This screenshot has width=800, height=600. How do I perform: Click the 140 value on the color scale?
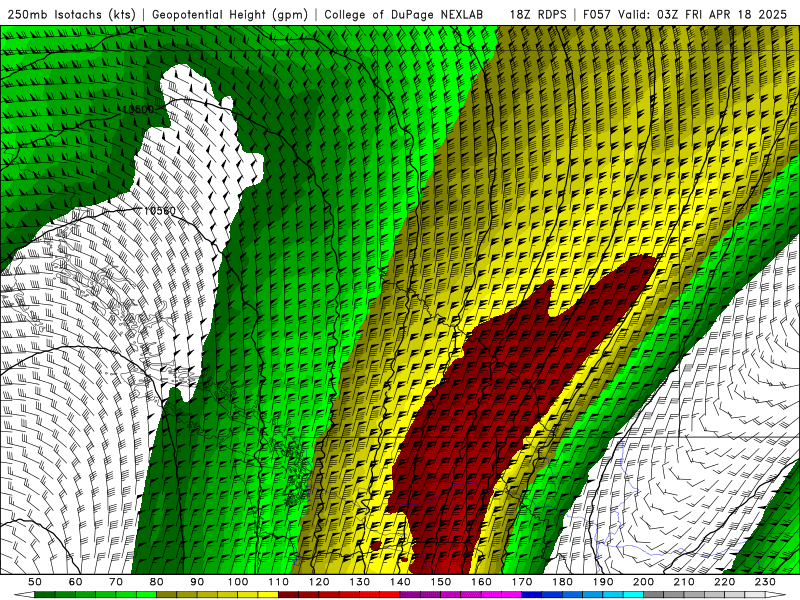pyautogui.click(x=401, y=582)
